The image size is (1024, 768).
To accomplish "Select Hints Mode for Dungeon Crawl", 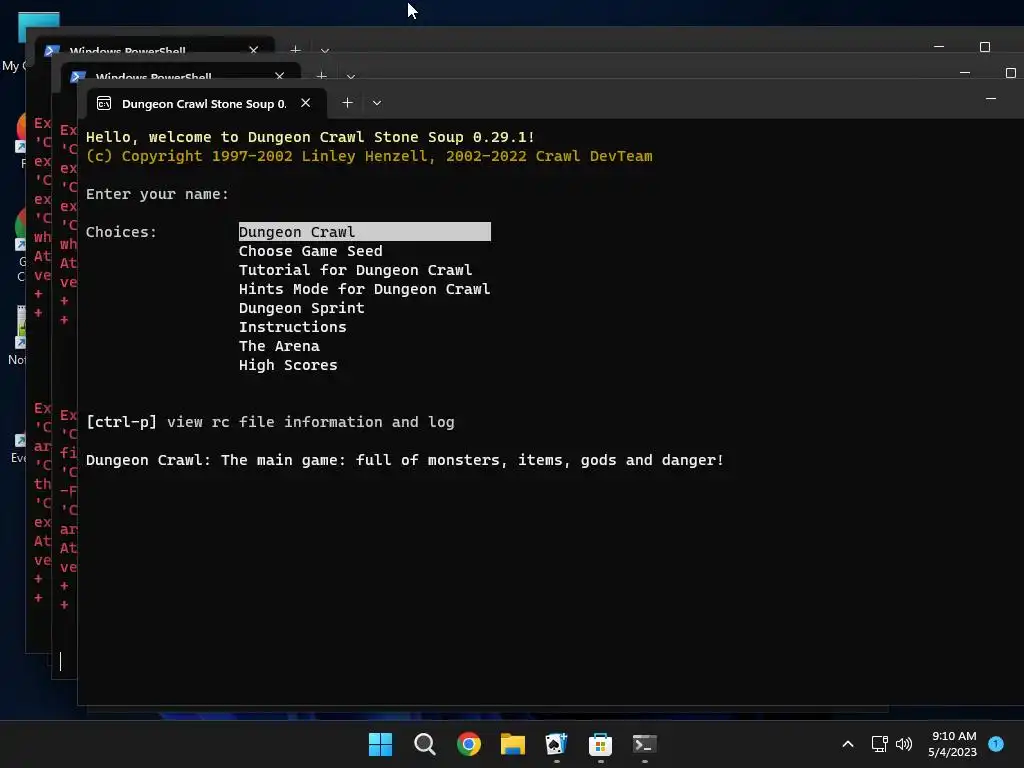I will tap(364, 289).
